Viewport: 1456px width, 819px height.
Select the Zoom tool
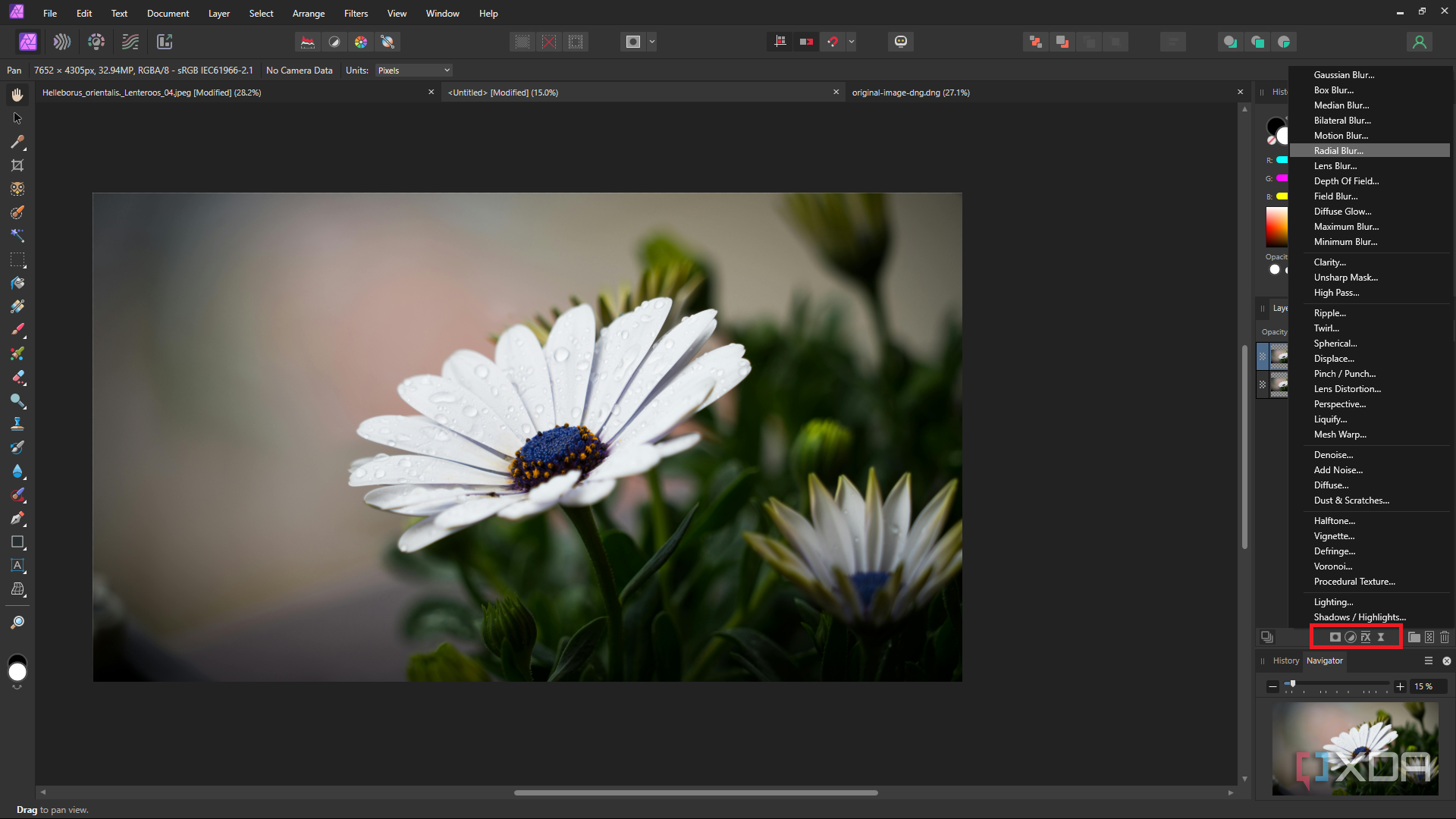click(17, 622)
